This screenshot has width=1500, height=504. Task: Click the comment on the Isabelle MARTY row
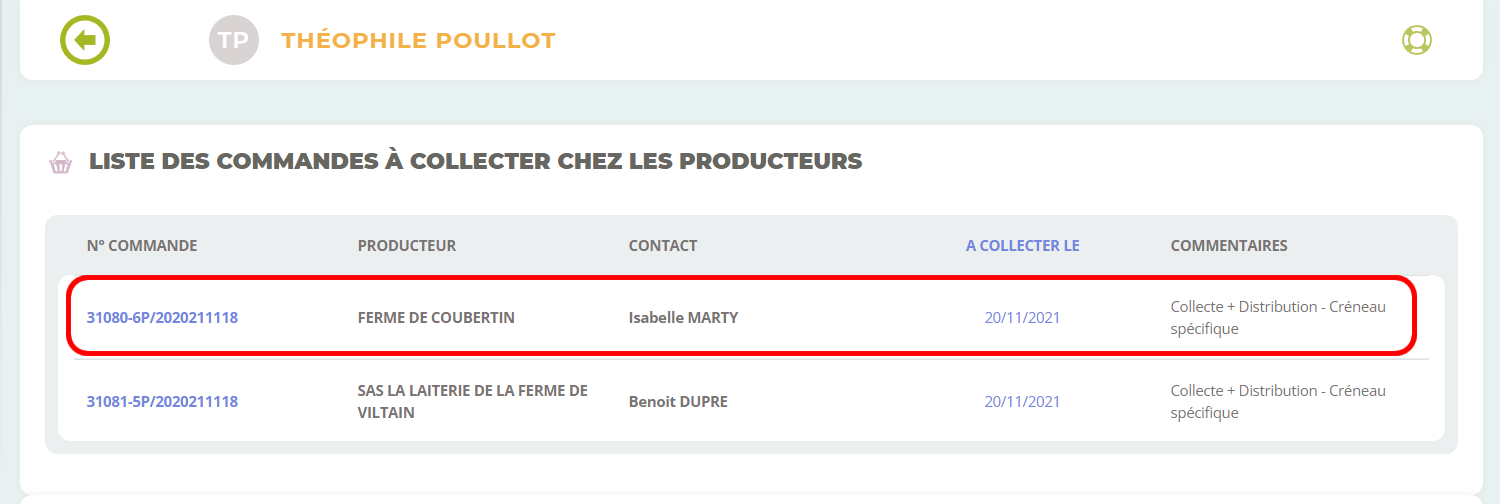tap(1278, 317)
